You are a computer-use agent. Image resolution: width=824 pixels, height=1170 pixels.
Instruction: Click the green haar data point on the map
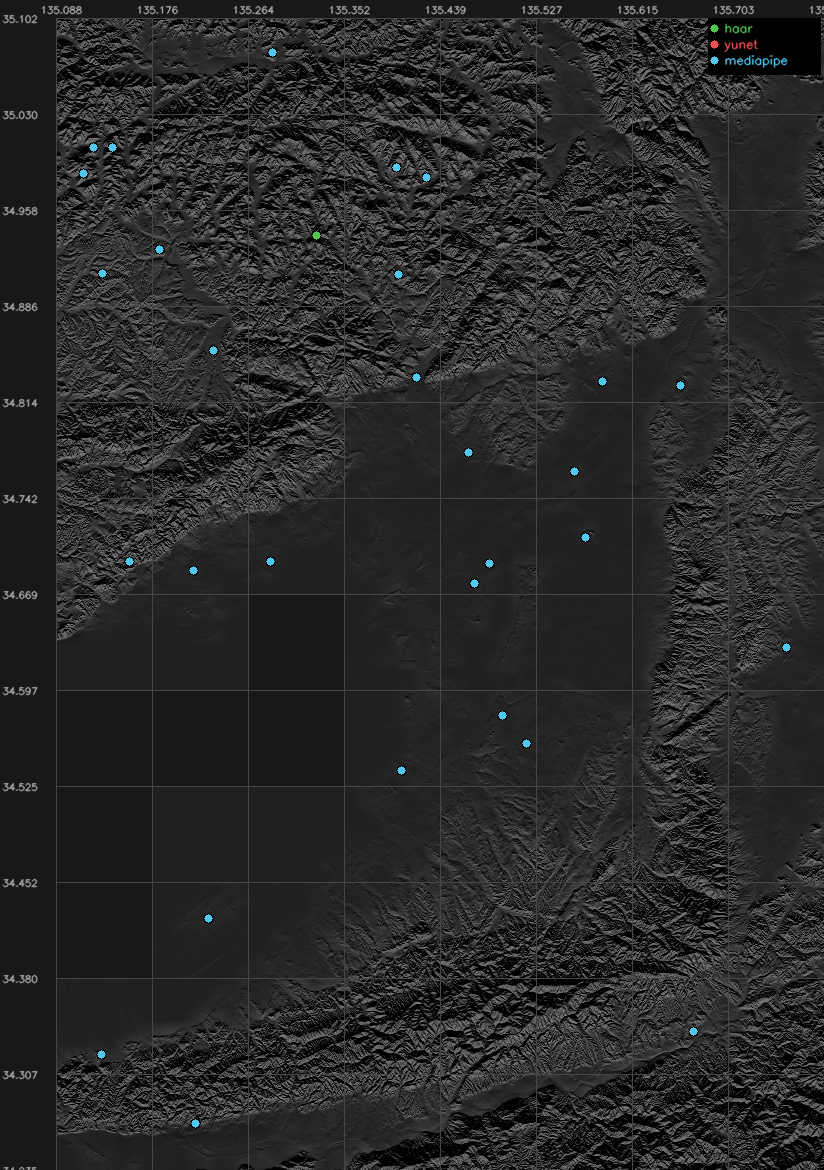point(316,236)
